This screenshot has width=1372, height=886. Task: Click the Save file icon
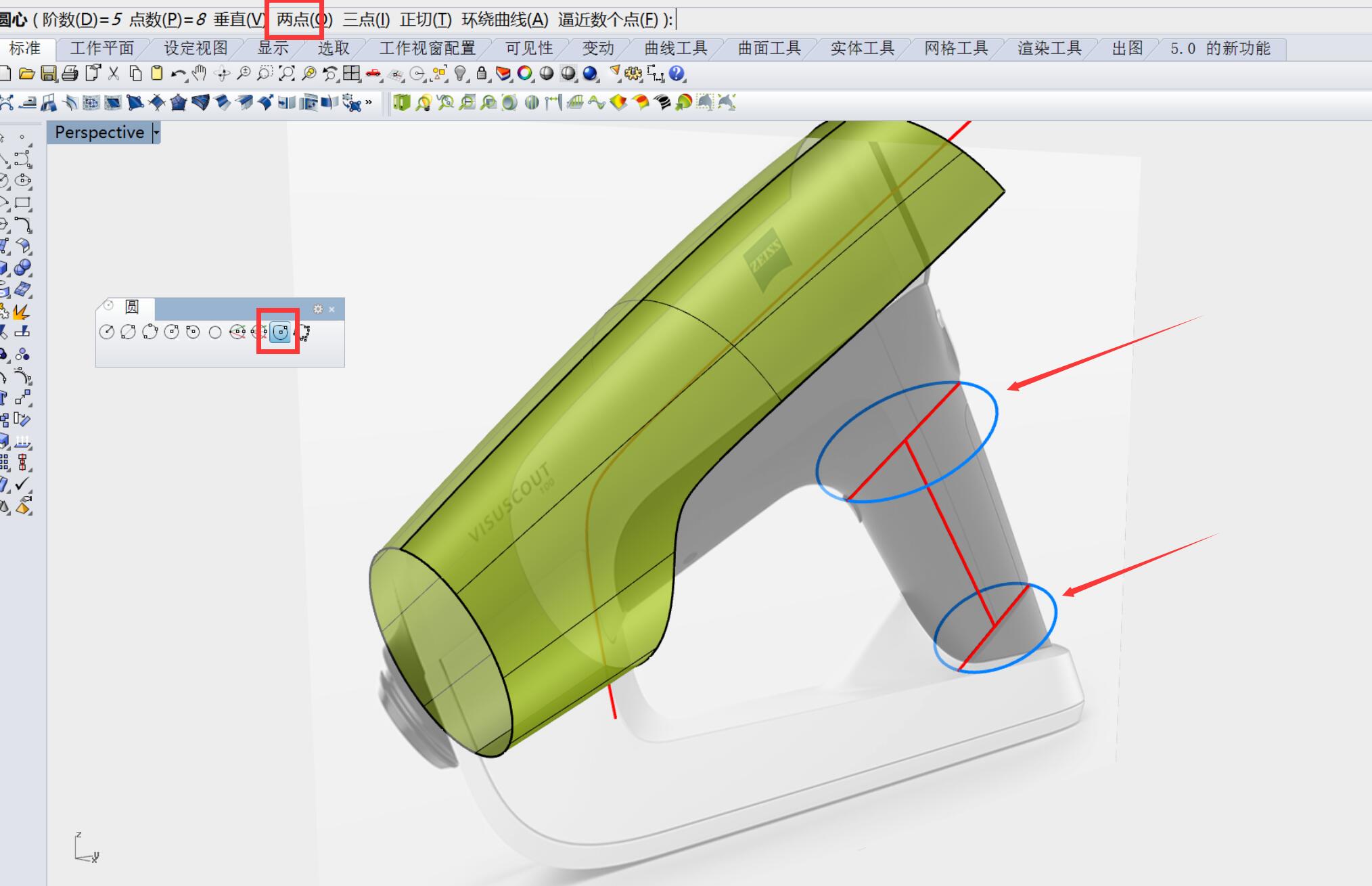tap(49, 74)
